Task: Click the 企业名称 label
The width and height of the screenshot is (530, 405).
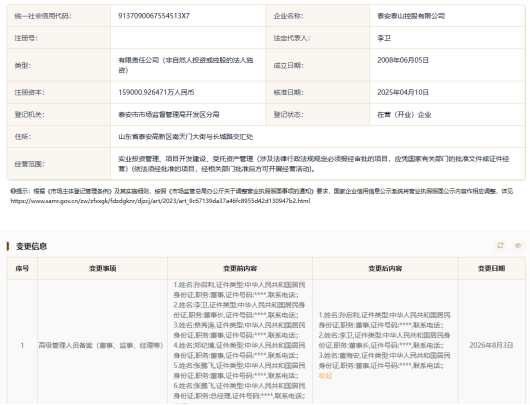Action: click(x=288, y=16)
